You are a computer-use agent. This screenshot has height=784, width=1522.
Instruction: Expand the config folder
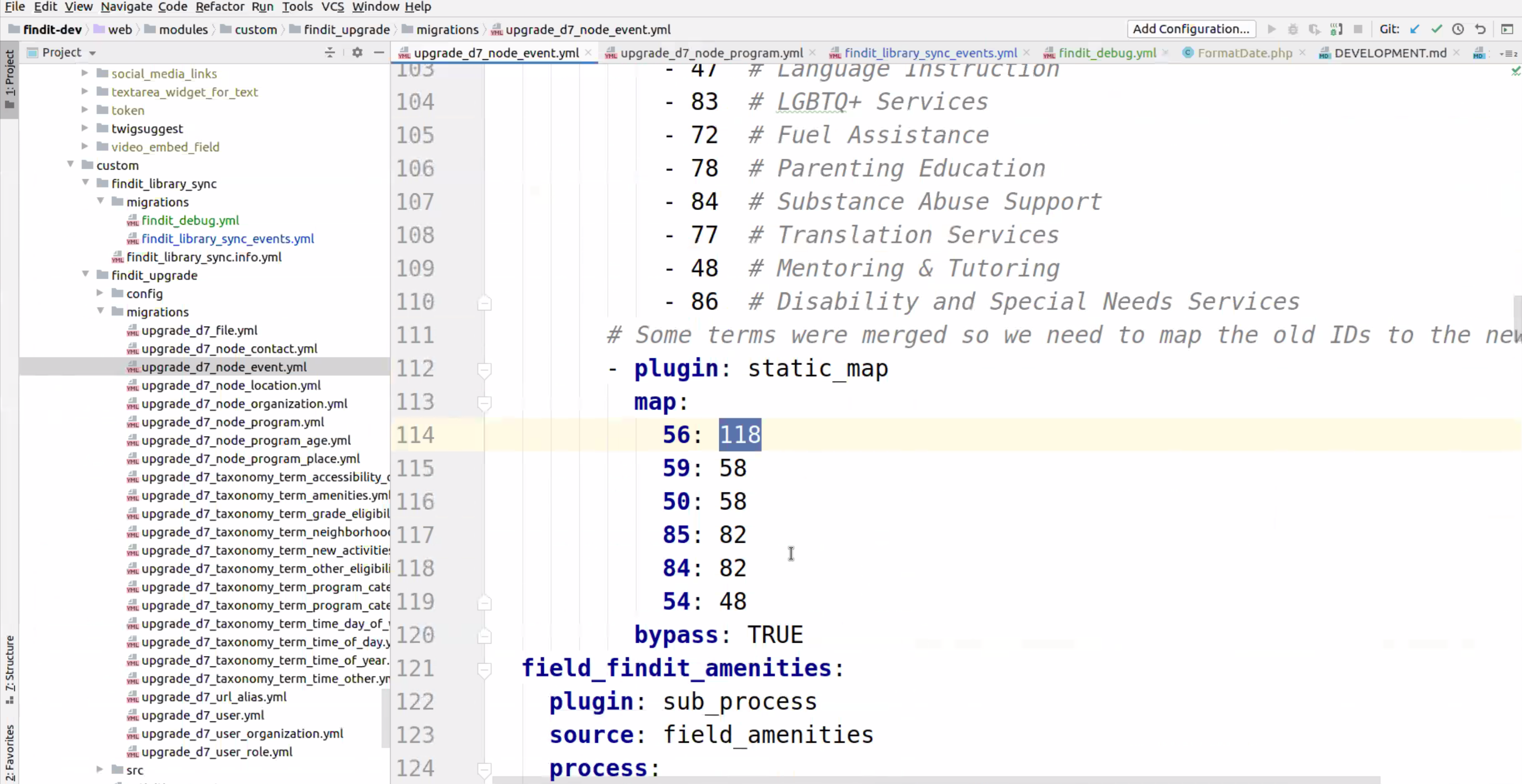pos(100,293)
